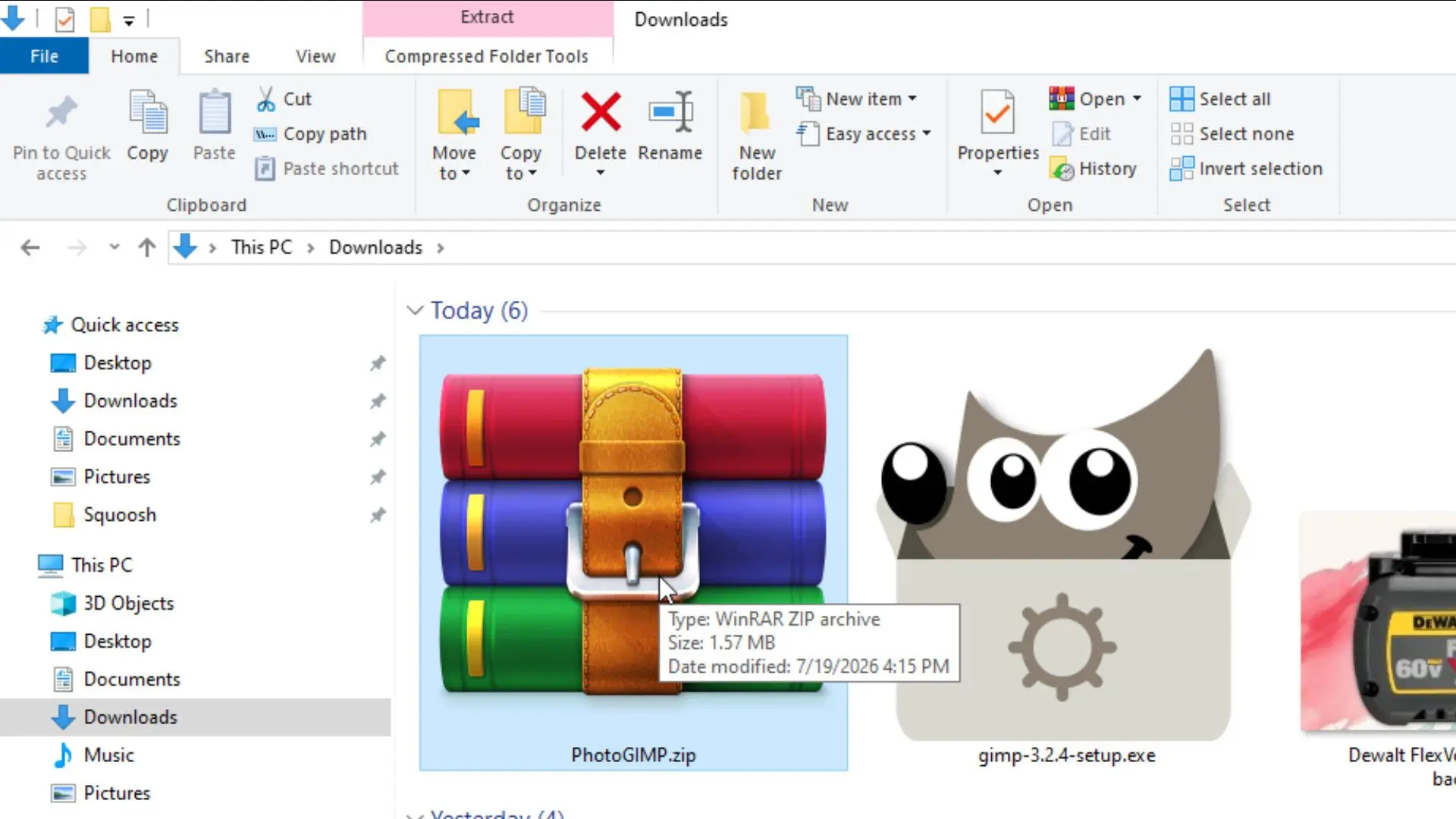Create a New folder
The width and height of the screenshot is (1456, 819).
click(x=757, y=135)
